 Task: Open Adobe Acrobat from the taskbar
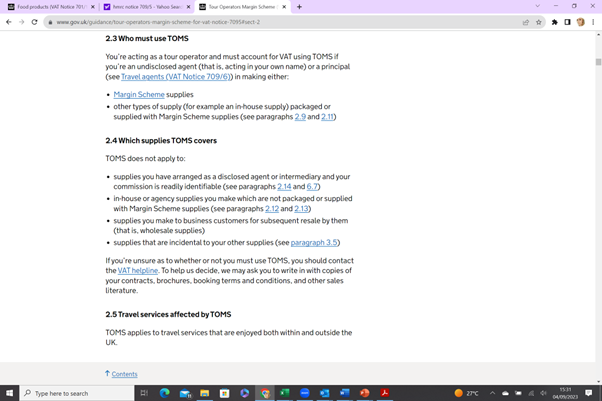tap(384, 393)
